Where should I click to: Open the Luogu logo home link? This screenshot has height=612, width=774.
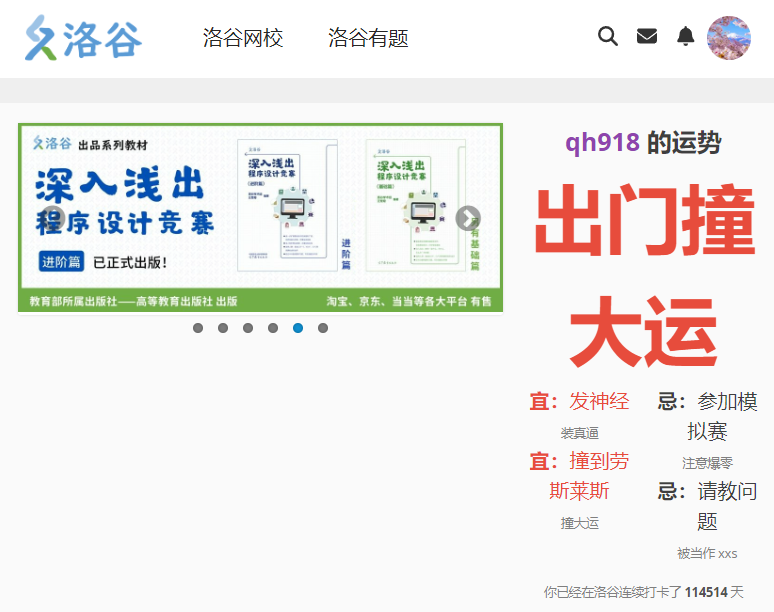click(83, 38)
